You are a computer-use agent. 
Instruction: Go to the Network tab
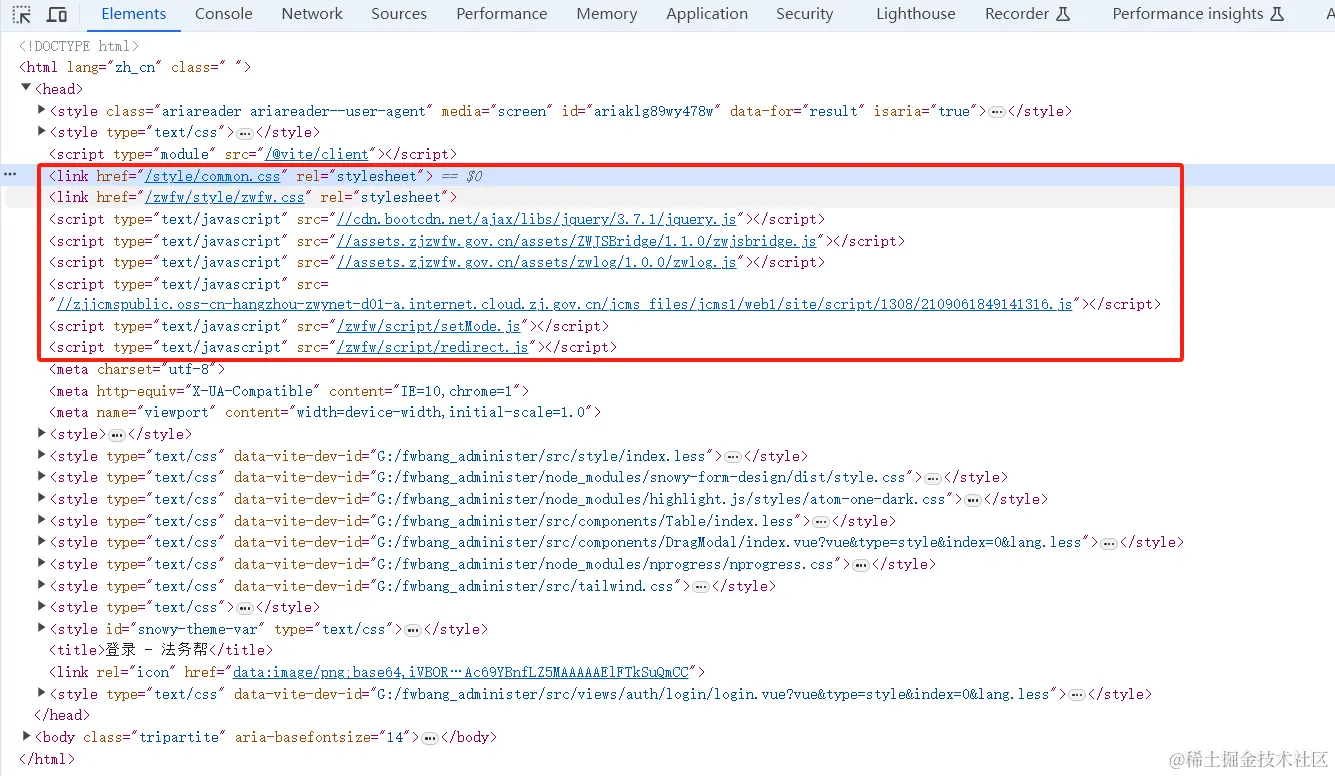312,14
